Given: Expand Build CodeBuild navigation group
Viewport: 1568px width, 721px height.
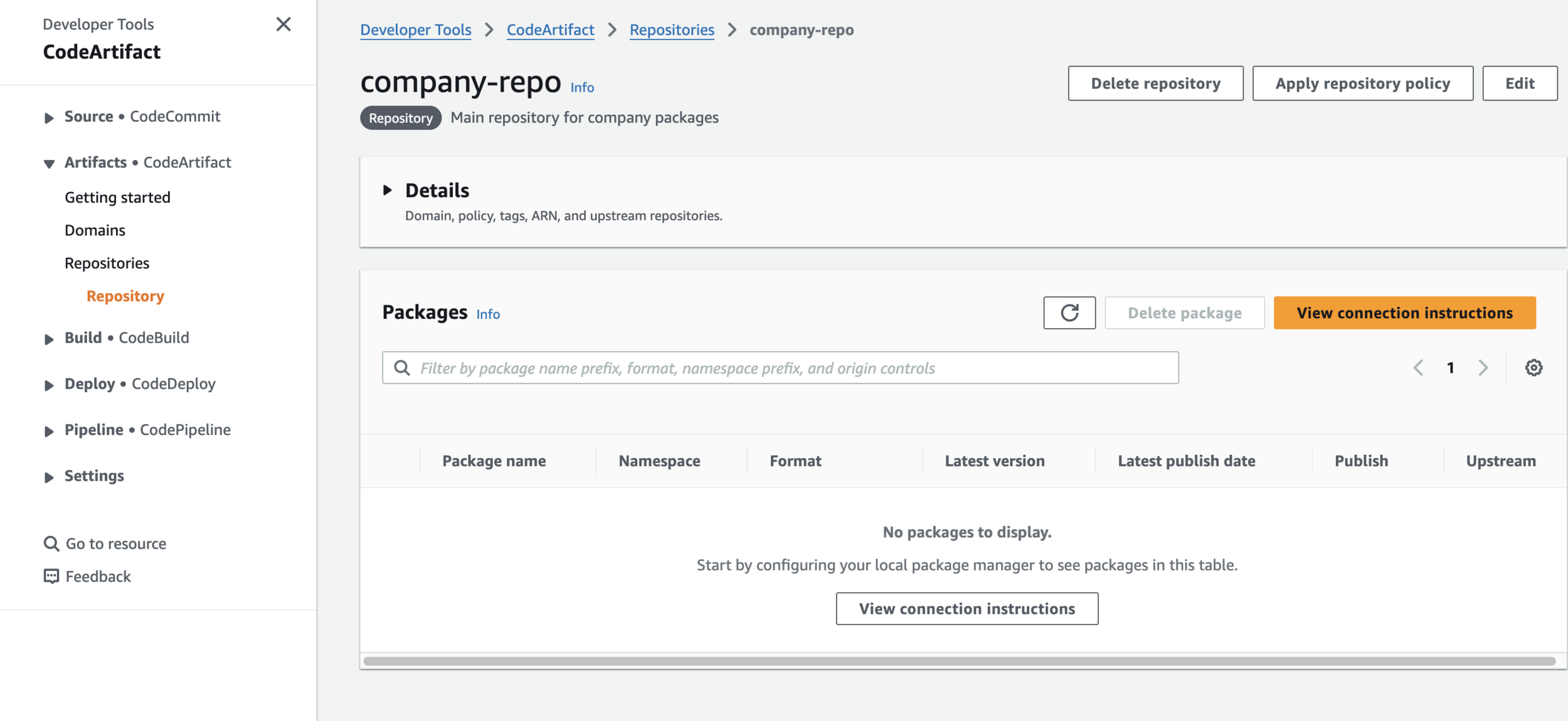Looking at the screenshot, I should click(x=49, y=339).
